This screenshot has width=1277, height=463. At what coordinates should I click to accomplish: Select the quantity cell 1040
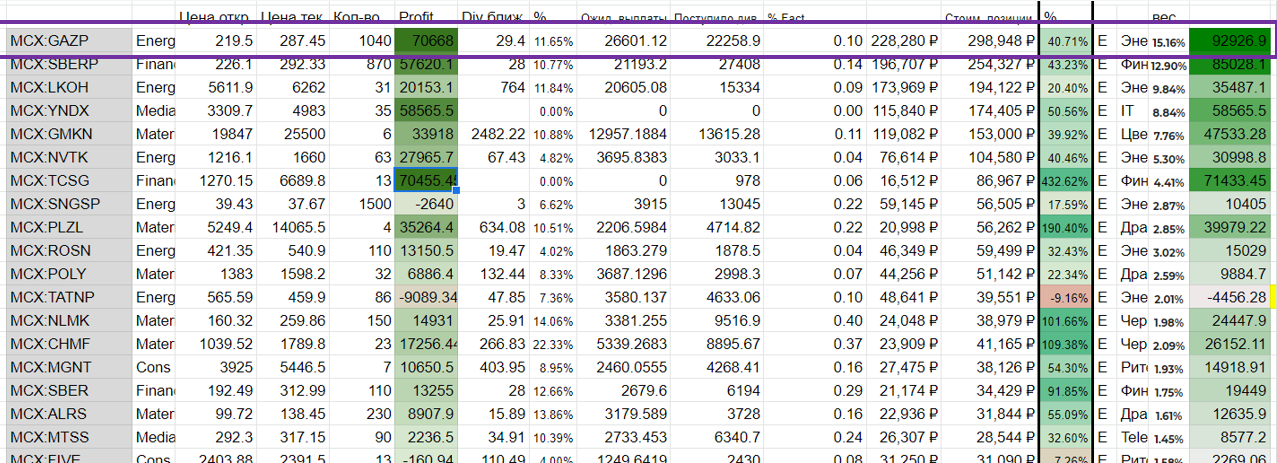[x=361, y=41]
